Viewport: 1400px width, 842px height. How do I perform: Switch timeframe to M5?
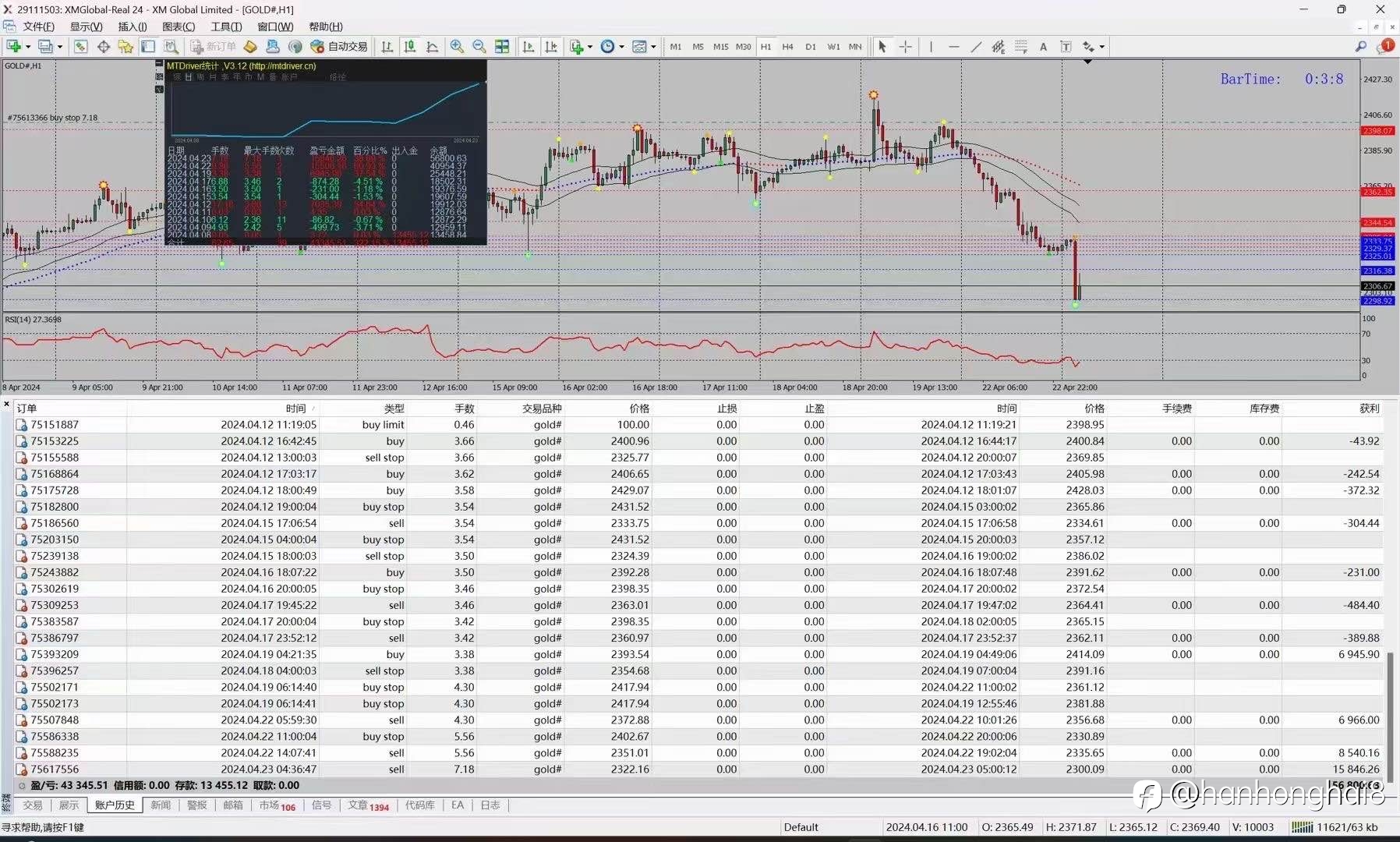point(698,47)
